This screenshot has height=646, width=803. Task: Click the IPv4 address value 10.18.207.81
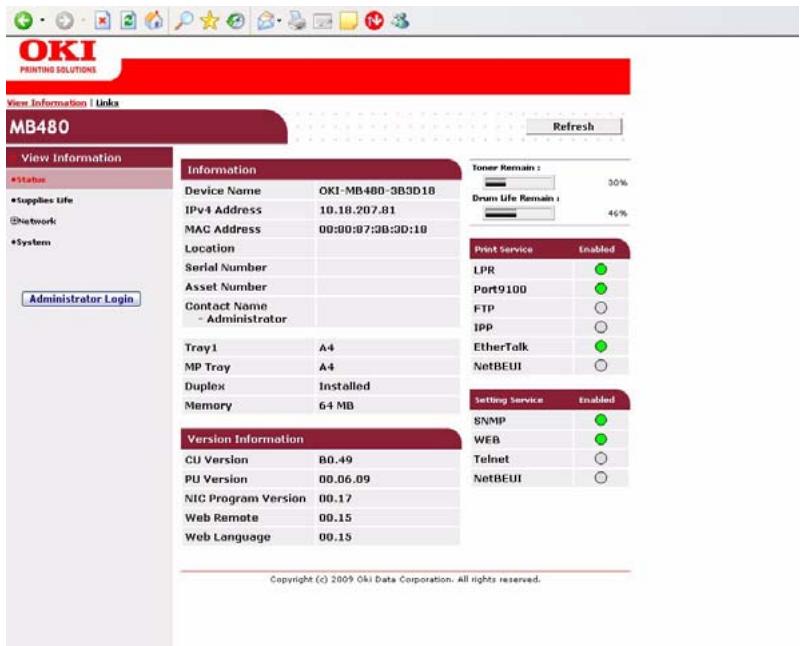click(x=357, y=210)
